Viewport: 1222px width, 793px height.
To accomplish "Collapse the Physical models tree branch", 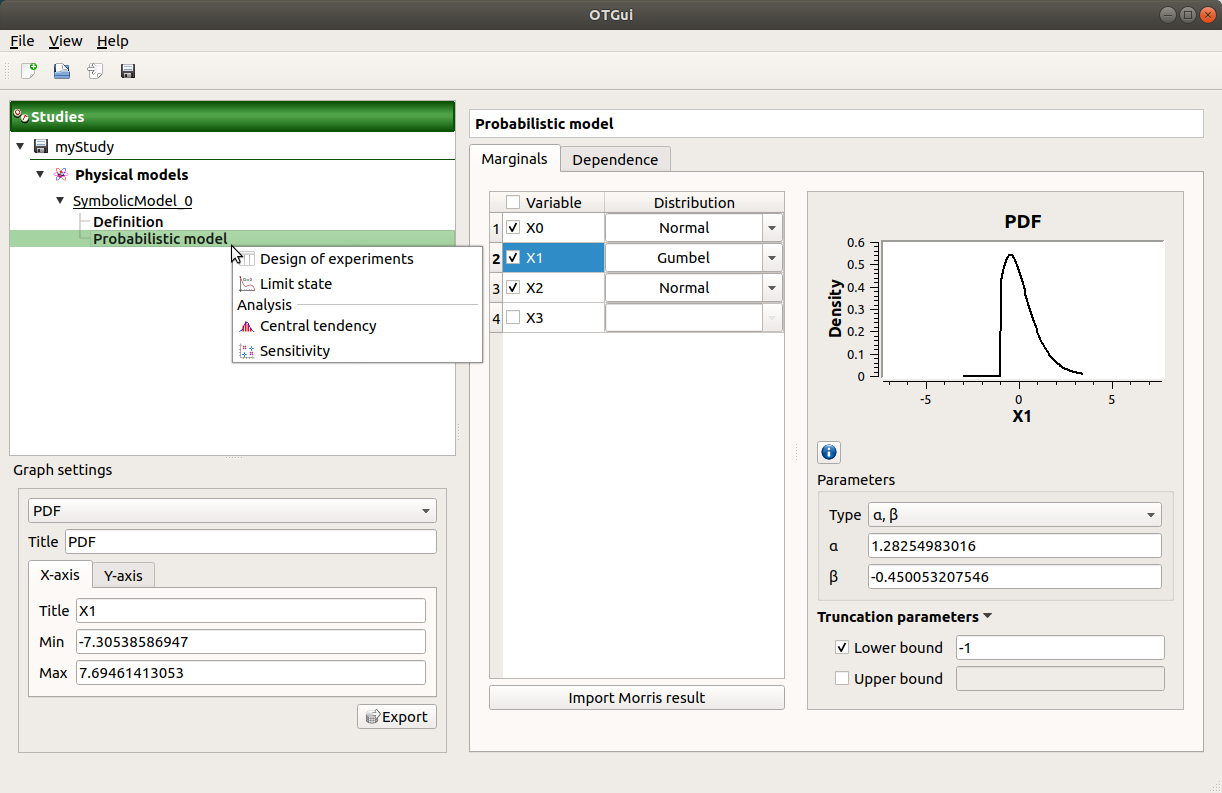I will point(40,174).
